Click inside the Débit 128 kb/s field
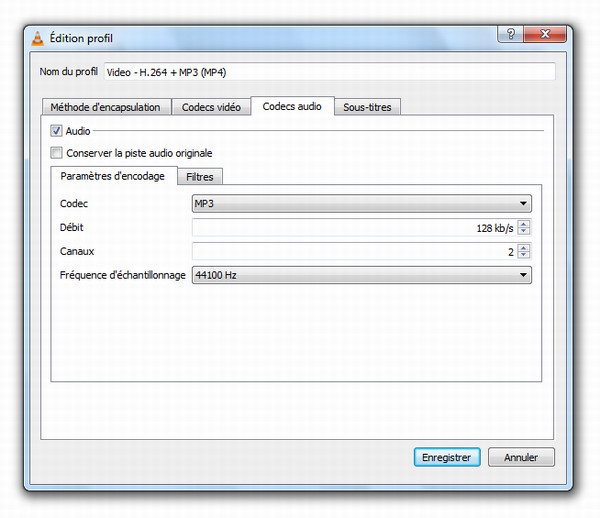The width and height of the screenshot is (600, 518). (x=354, y=227)
